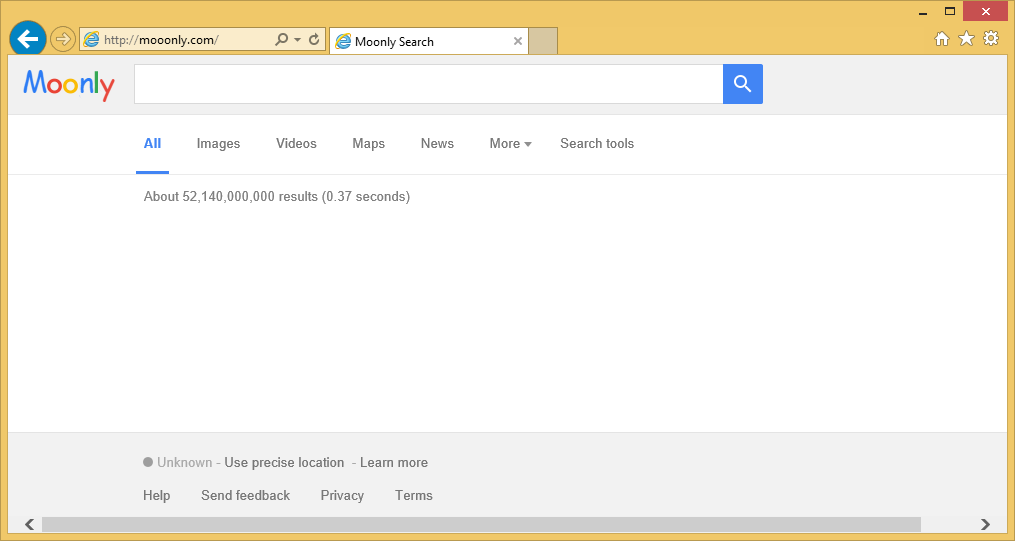Screen dimensions: 1015x541
Task: Refresh the page with reload icon
Action: [x=314, y=40]
